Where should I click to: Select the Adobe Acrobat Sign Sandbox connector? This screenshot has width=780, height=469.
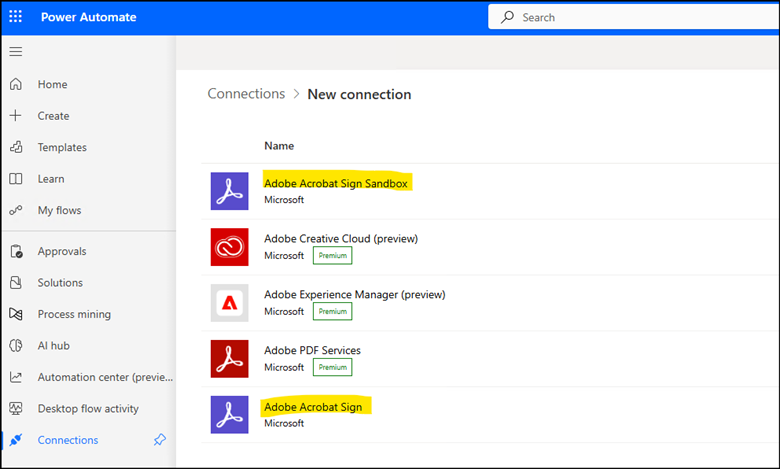(336, 184)
